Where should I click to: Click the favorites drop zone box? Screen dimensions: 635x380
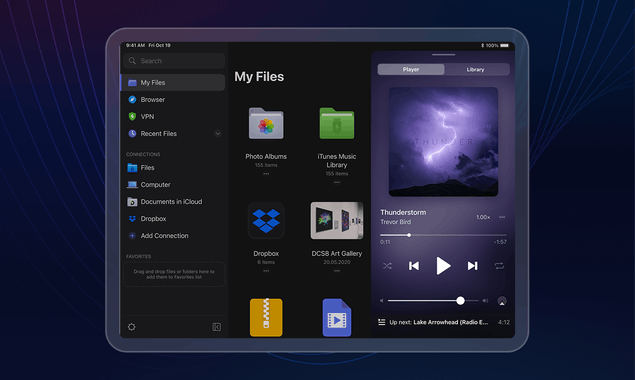click(174, 275)
